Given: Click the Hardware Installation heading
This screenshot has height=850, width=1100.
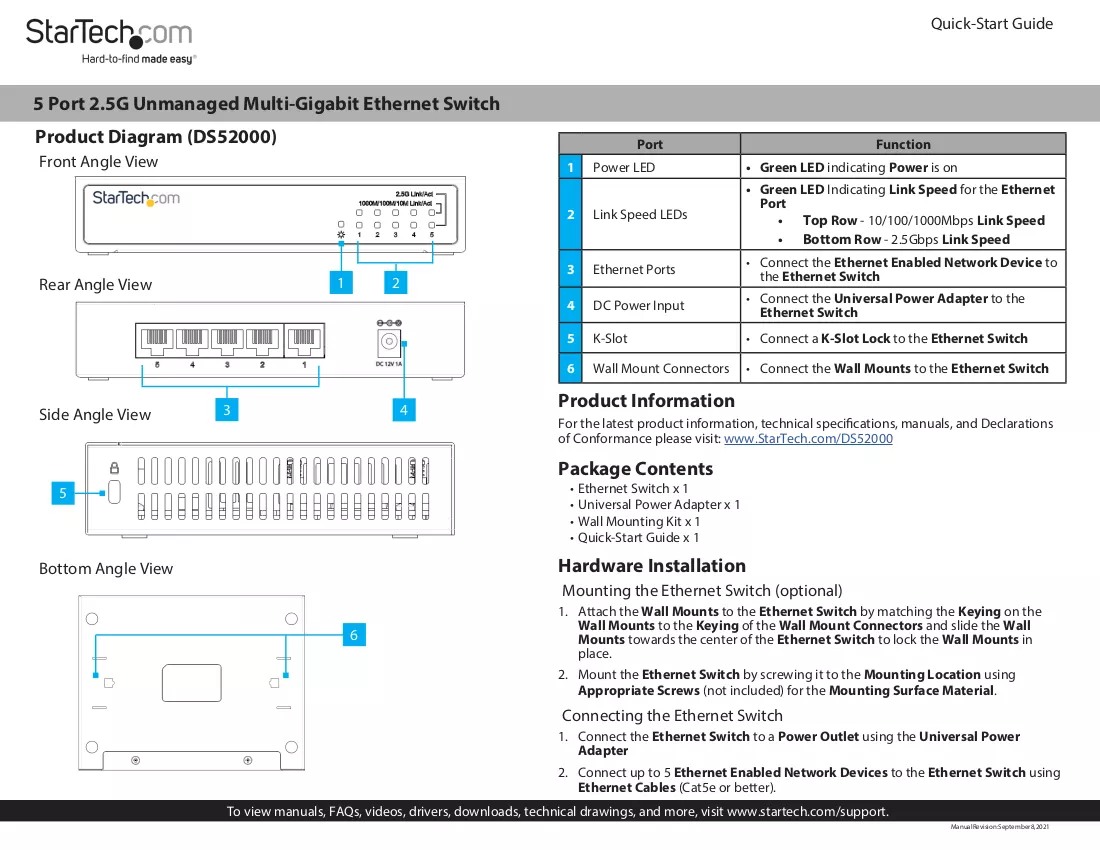Looking at the screenshot, I should tap(652, 566).
